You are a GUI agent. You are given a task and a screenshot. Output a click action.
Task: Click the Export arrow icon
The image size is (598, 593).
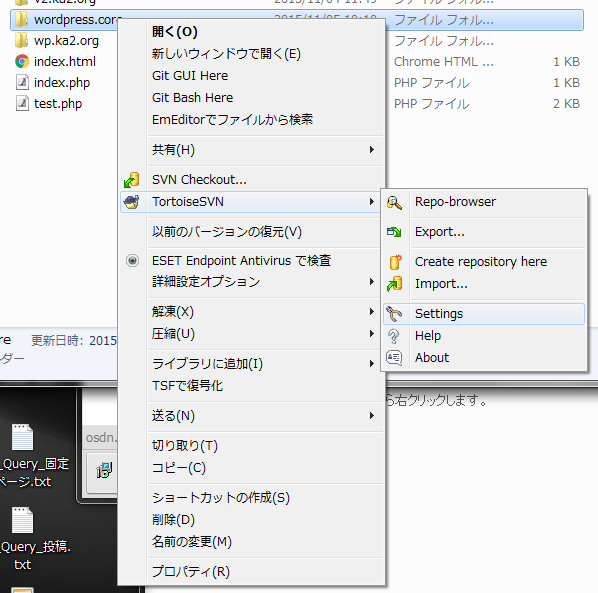pos(394,232)
